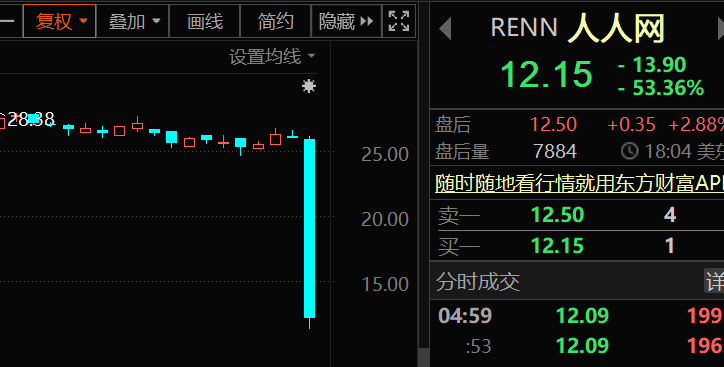Click 隐藏 to hide the side panel

[x=346, y=21]
